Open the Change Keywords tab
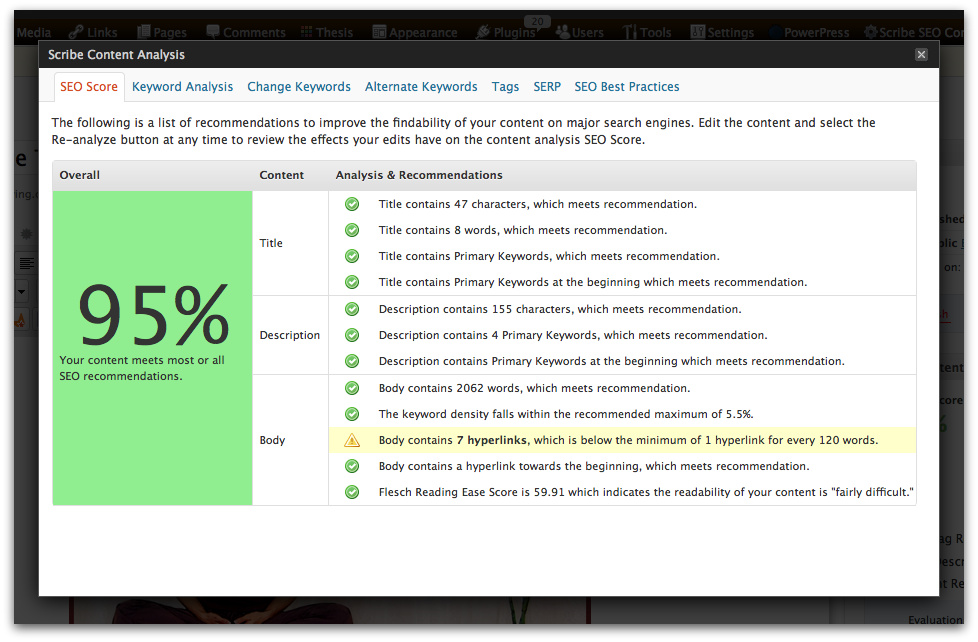The height and width of the screenshot is (642, 978). (299, 87)
